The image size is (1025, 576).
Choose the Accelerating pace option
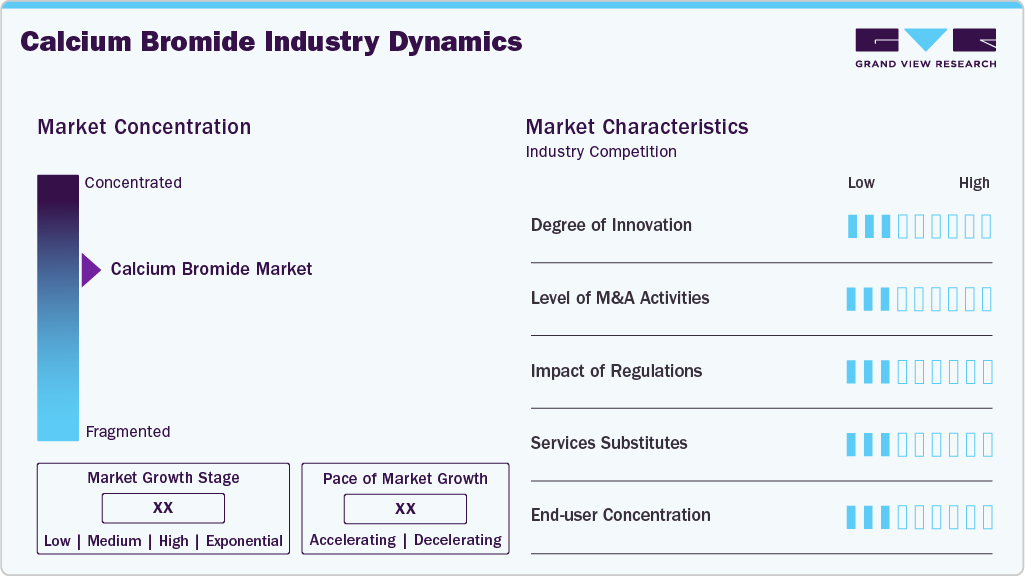pyautogui.click(x=352, y=540)
